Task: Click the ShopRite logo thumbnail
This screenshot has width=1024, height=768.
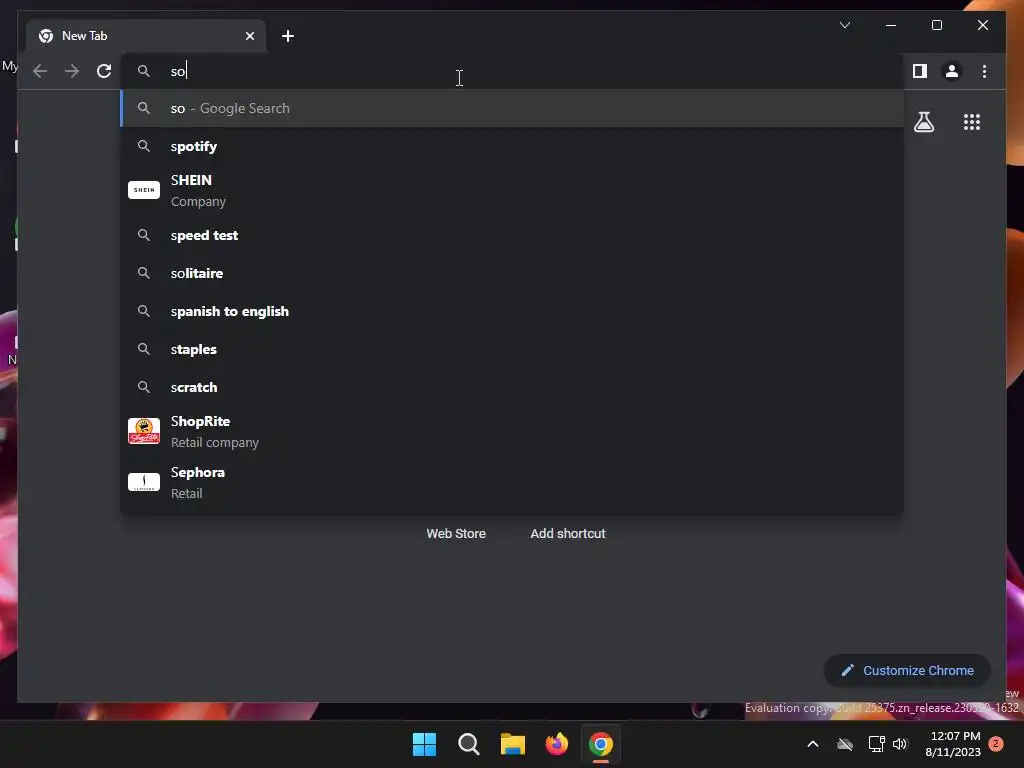Action: 144,431
